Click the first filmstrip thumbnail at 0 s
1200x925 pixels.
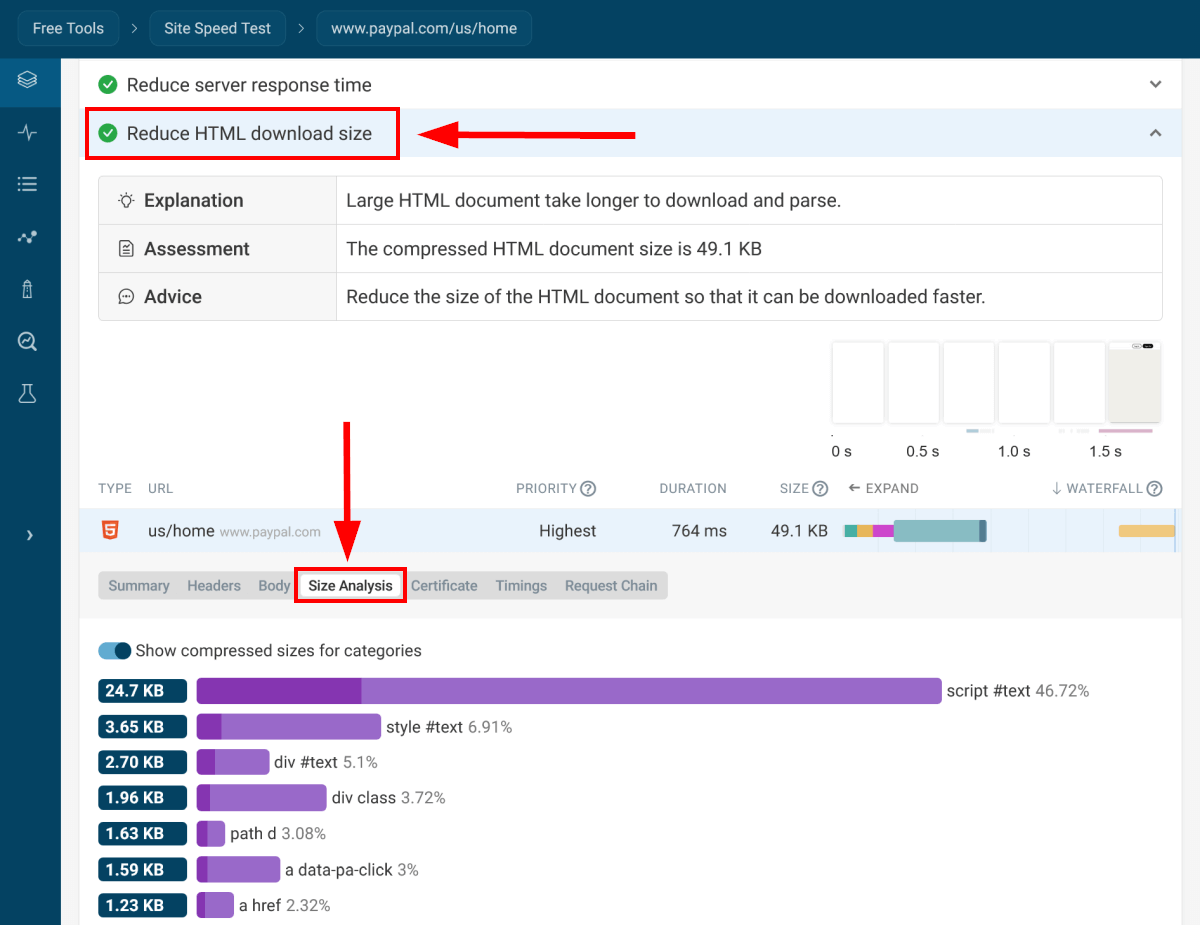tap(858, 382)
